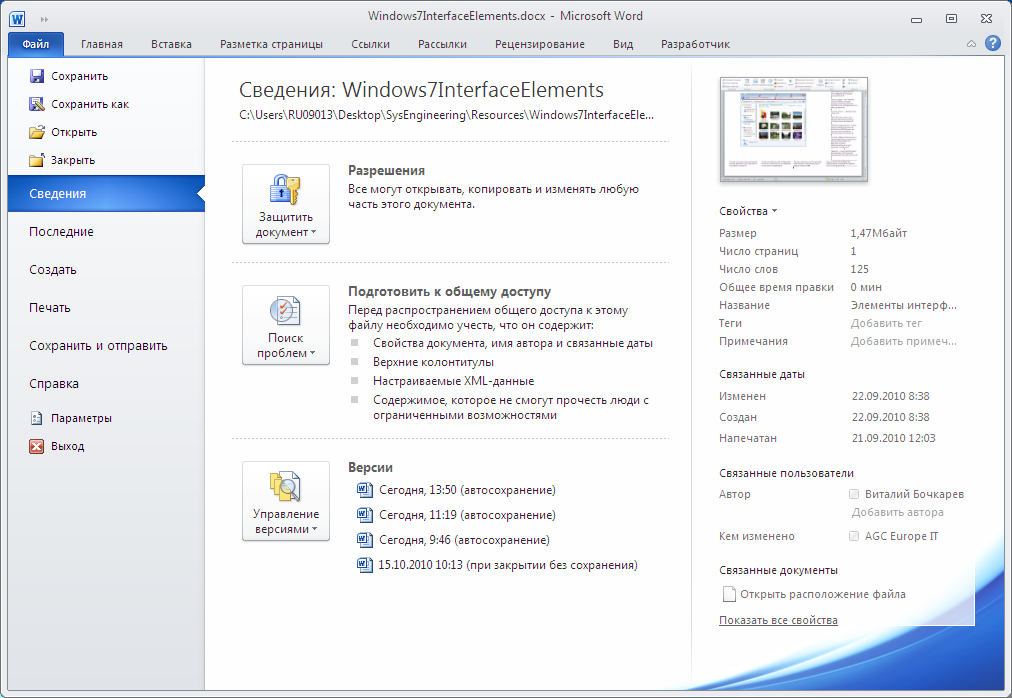The height and width of the screenshot is (698, 1012).
Task: Open the Файл tab
Action: pyautogui.click(x=36, y=44)
